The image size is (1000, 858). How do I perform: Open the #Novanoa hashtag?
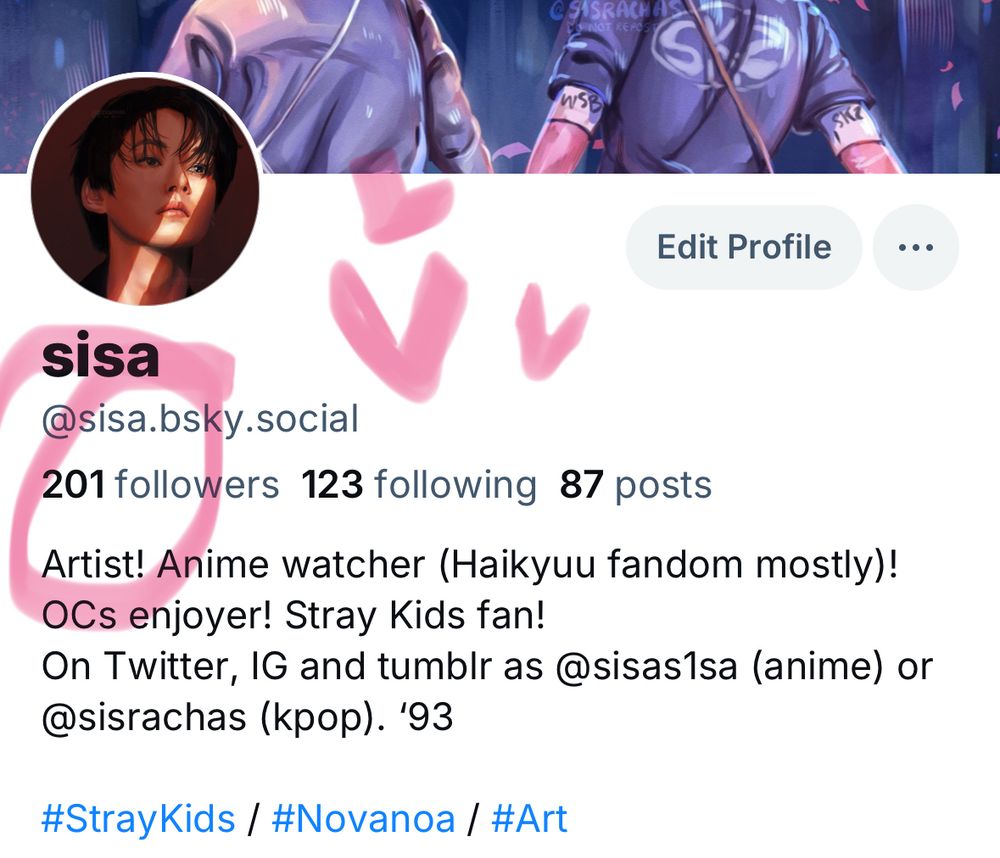point(363,818)
